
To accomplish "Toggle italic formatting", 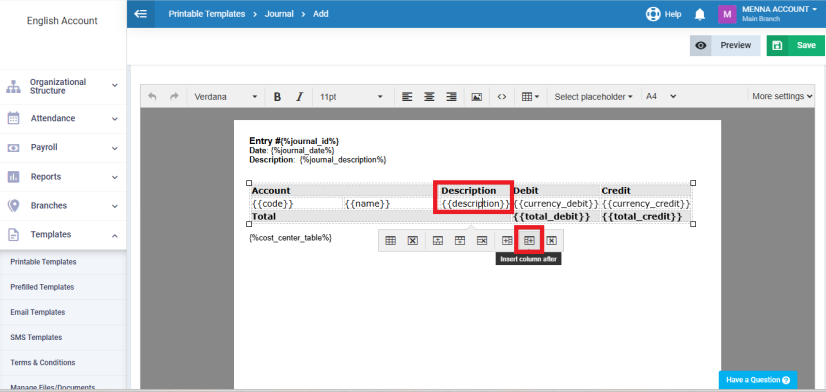I will click(300, 97).
